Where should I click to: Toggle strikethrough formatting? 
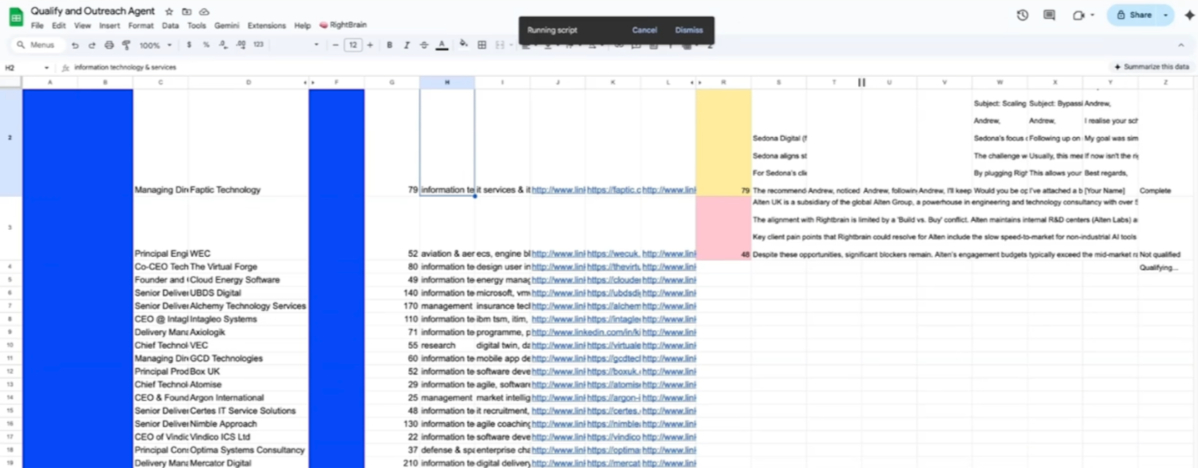[x=424, y=45]
